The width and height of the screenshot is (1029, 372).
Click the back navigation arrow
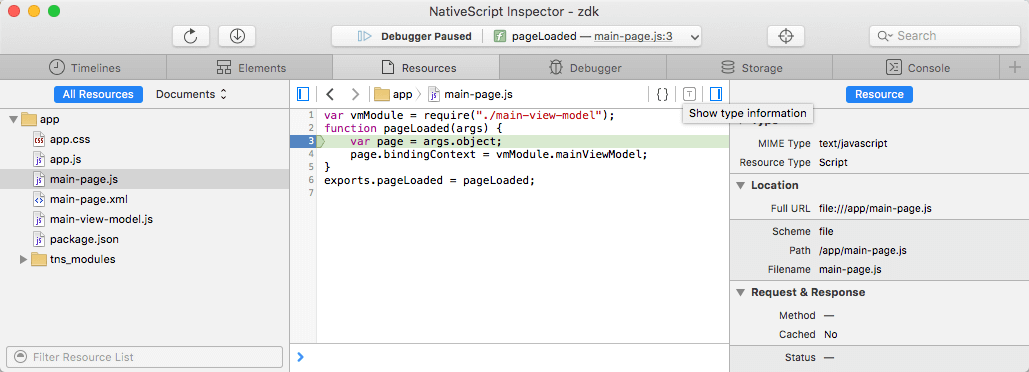(330, 94)
